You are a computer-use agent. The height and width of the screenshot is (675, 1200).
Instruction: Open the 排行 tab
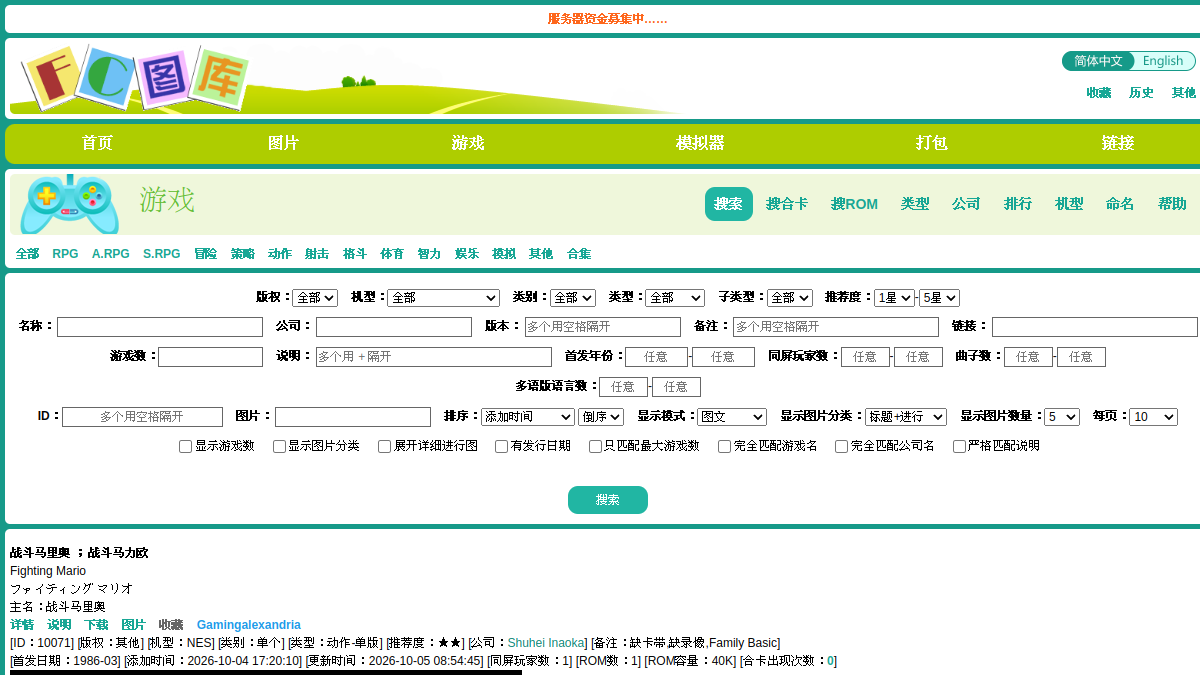point(1018,204)
